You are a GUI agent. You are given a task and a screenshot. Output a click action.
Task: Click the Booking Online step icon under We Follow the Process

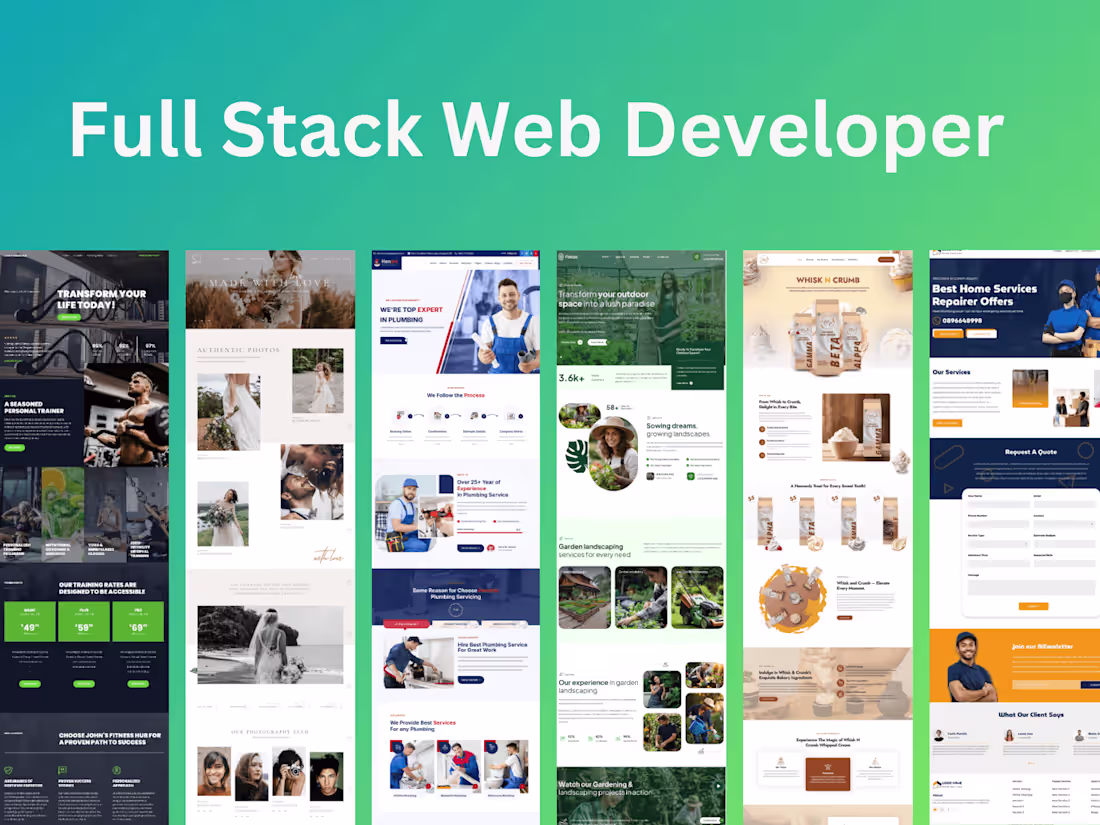[400, 416]
